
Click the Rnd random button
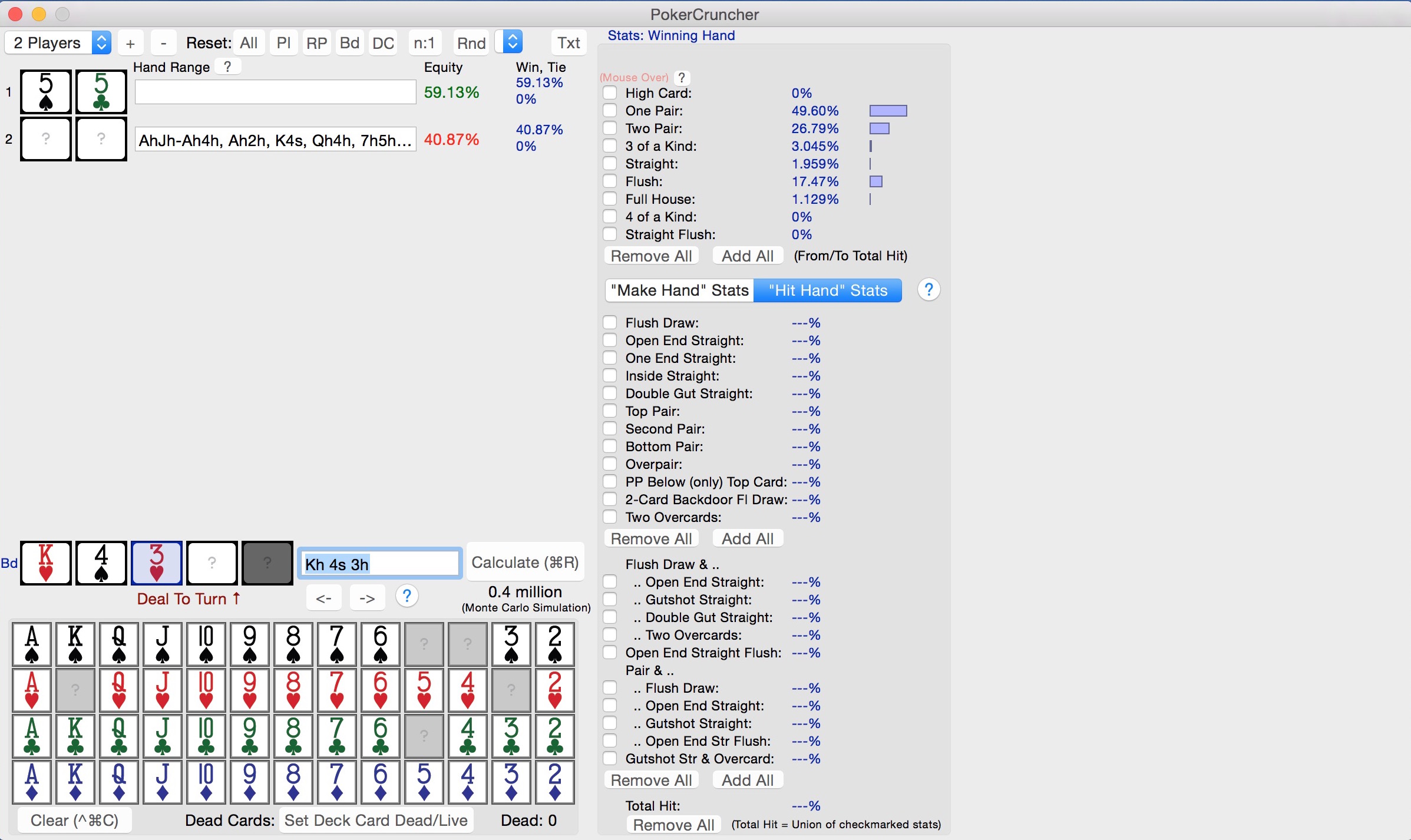click(471, 43)
